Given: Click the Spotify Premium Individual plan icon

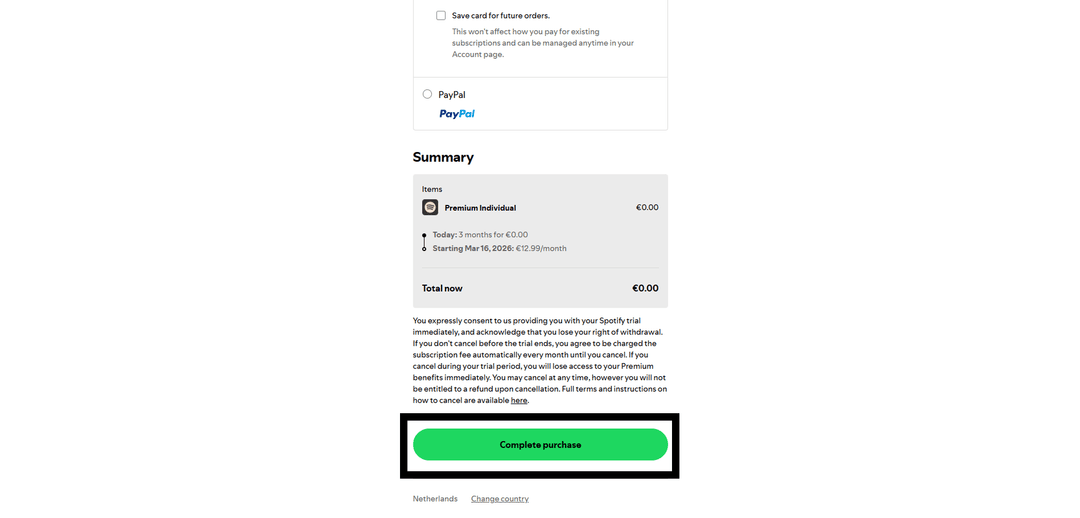Looking at the screenshot, I should [430, 207].
